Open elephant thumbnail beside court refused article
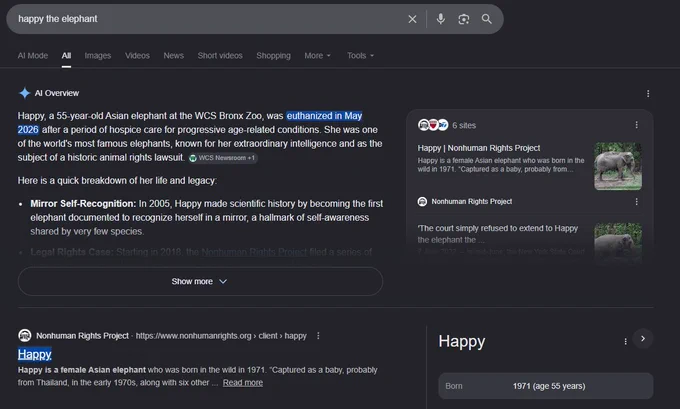 (618, 243)
